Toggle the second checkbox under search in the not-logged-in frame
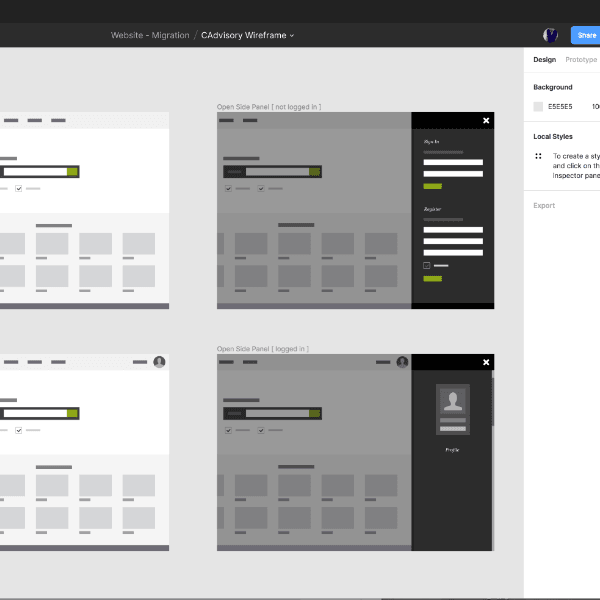600x600 pixels. 261,189
